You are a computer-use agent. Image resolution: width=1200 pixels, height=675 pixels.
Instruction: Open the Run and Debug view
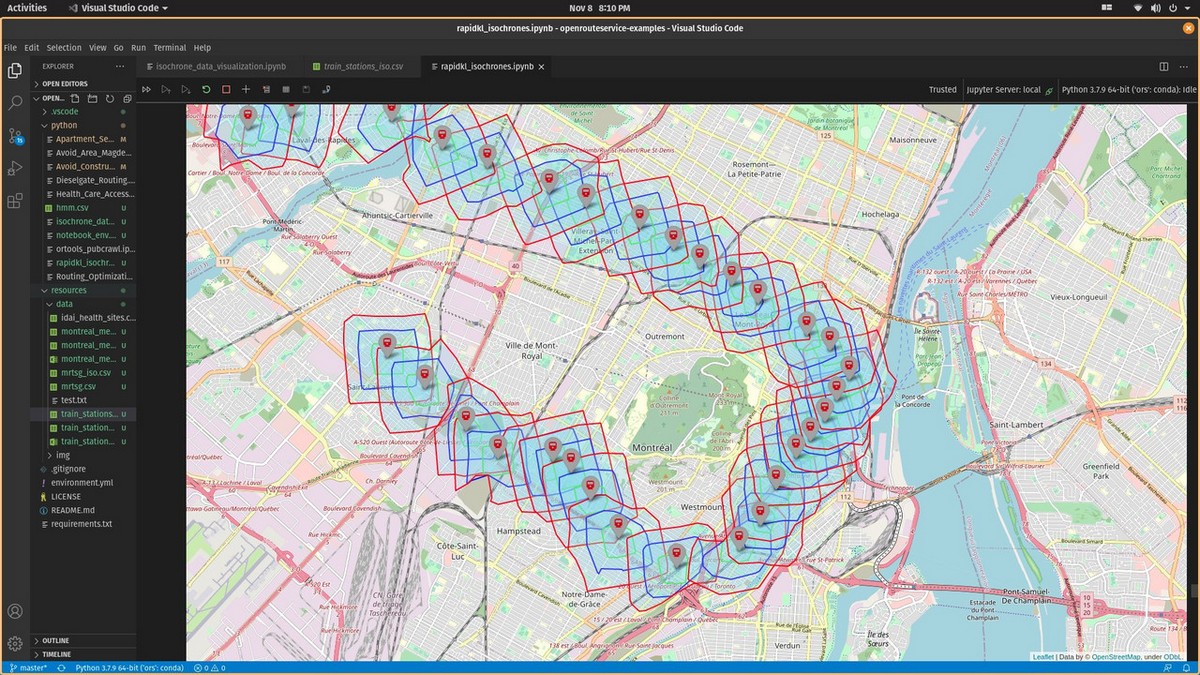[15, 168]
